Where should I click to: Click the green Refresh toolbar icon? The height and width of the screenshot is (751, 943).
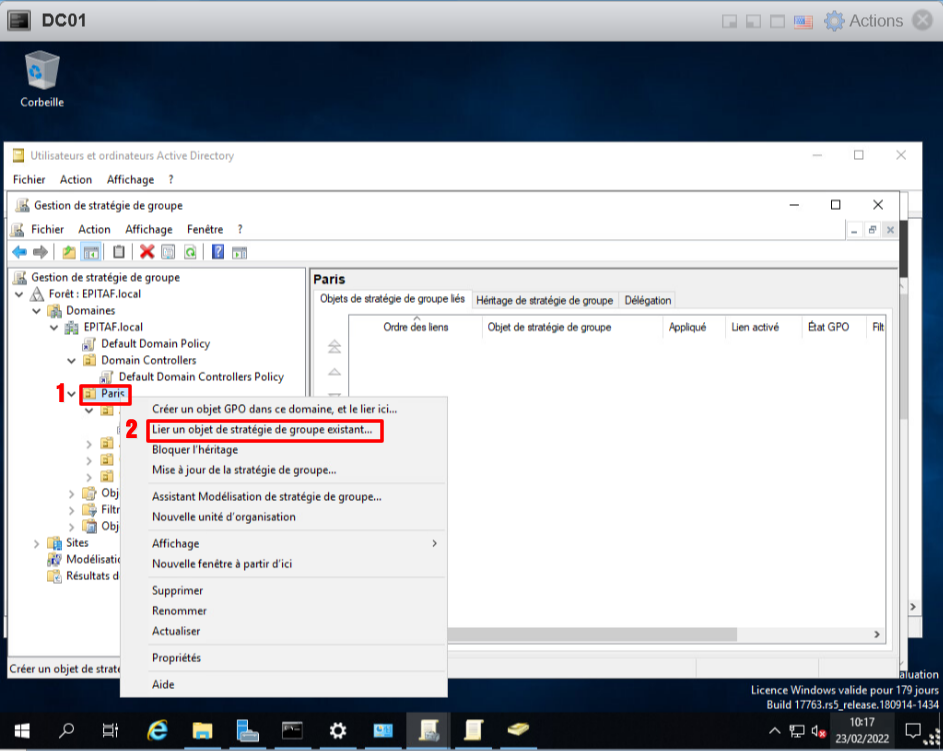click(189, 252)
